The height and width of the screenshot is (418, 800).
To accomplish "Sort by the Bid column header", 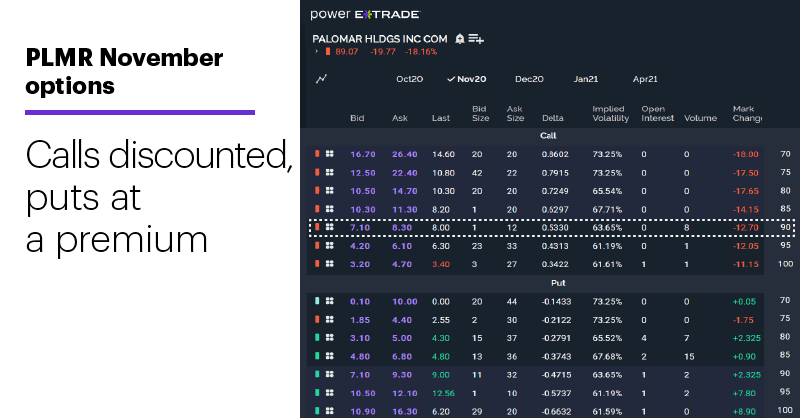I will pos(357,118).
